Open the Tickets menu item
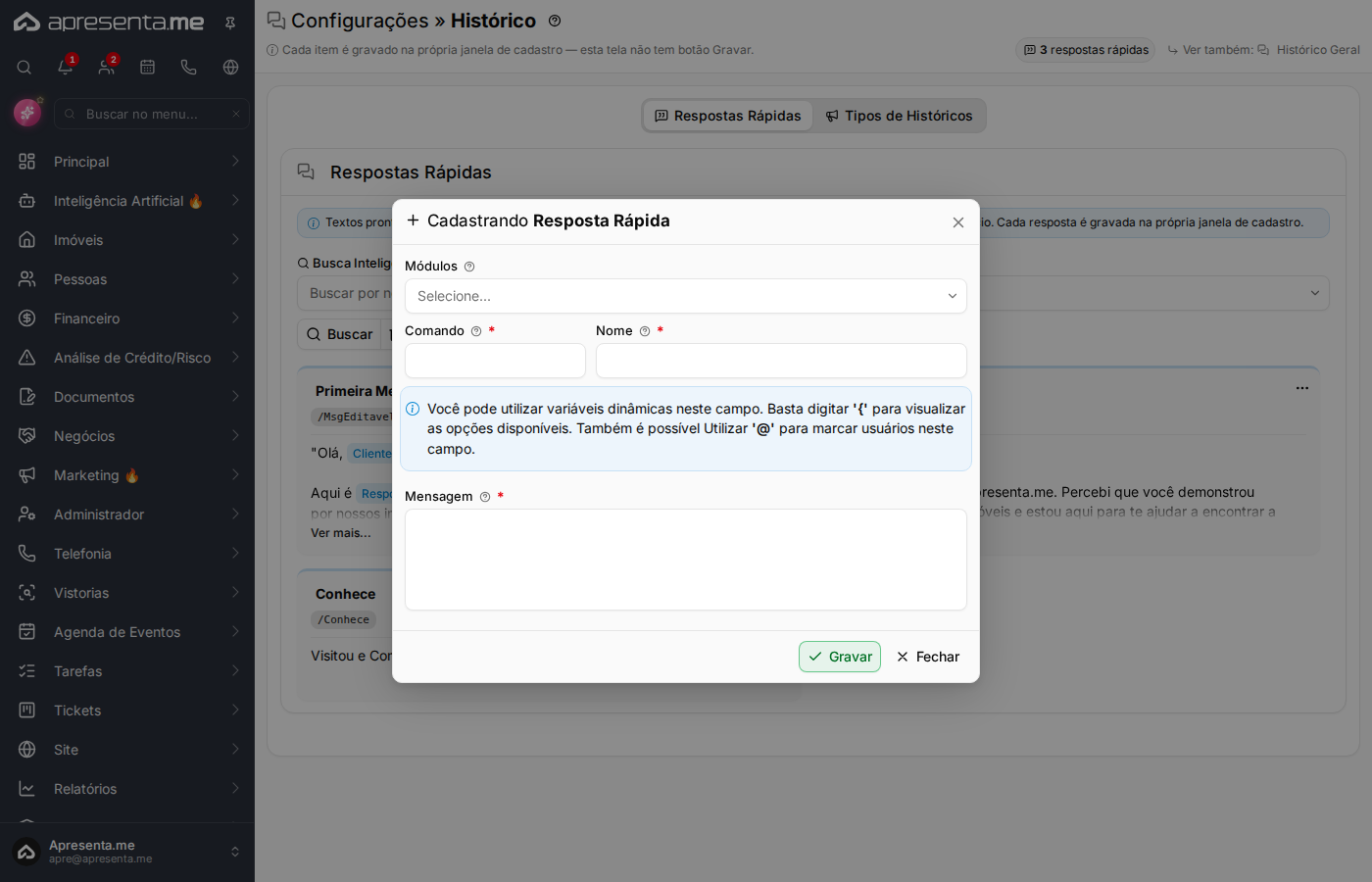Screen dimensions: 1372x882 pyautogui.click(x=127, y=710)
